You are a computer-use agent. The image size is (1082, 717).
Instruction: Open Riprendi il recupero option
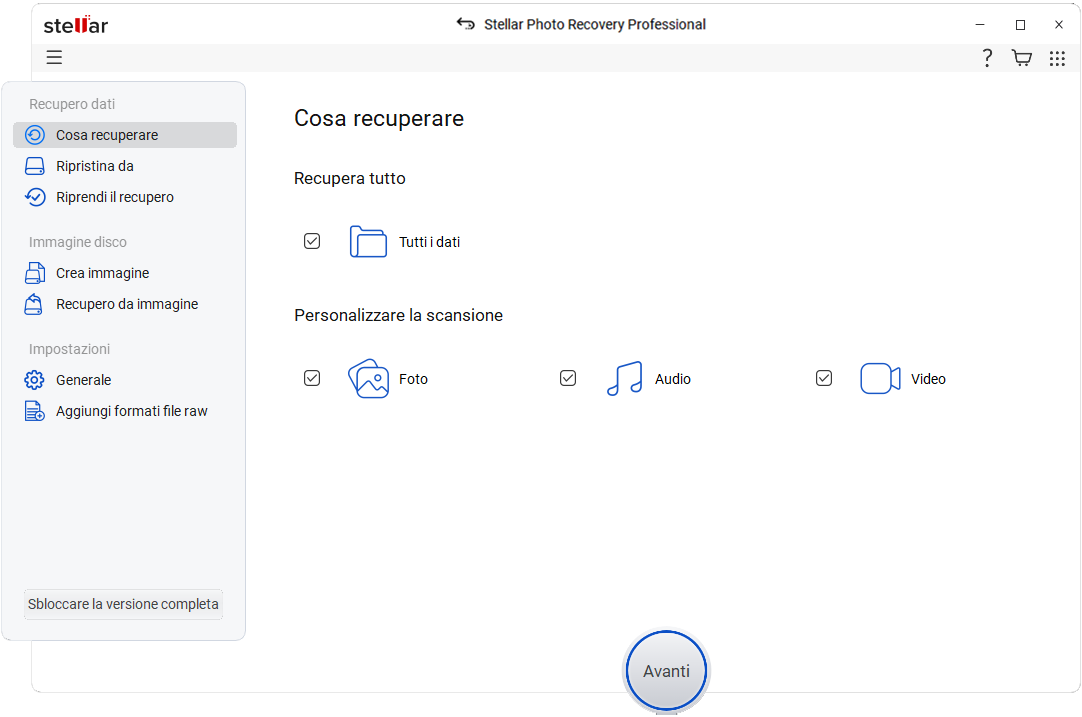(x=125, y=197)
